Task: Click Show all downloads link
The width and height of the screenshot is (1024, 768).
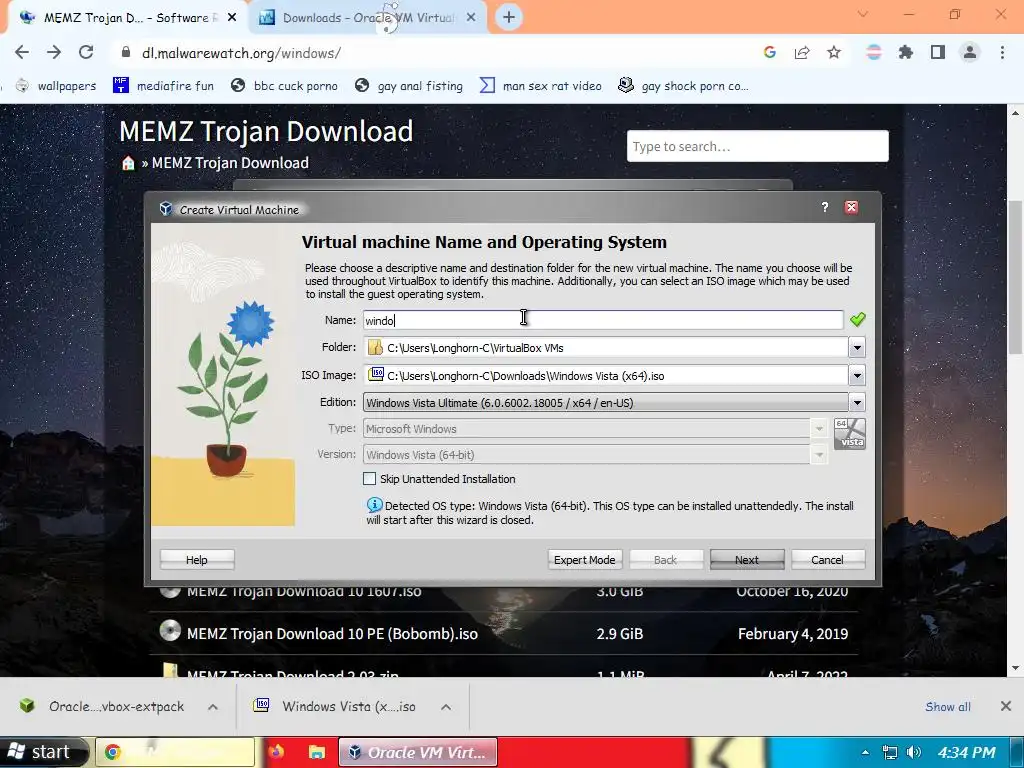Action: click(x=948, y=707)
